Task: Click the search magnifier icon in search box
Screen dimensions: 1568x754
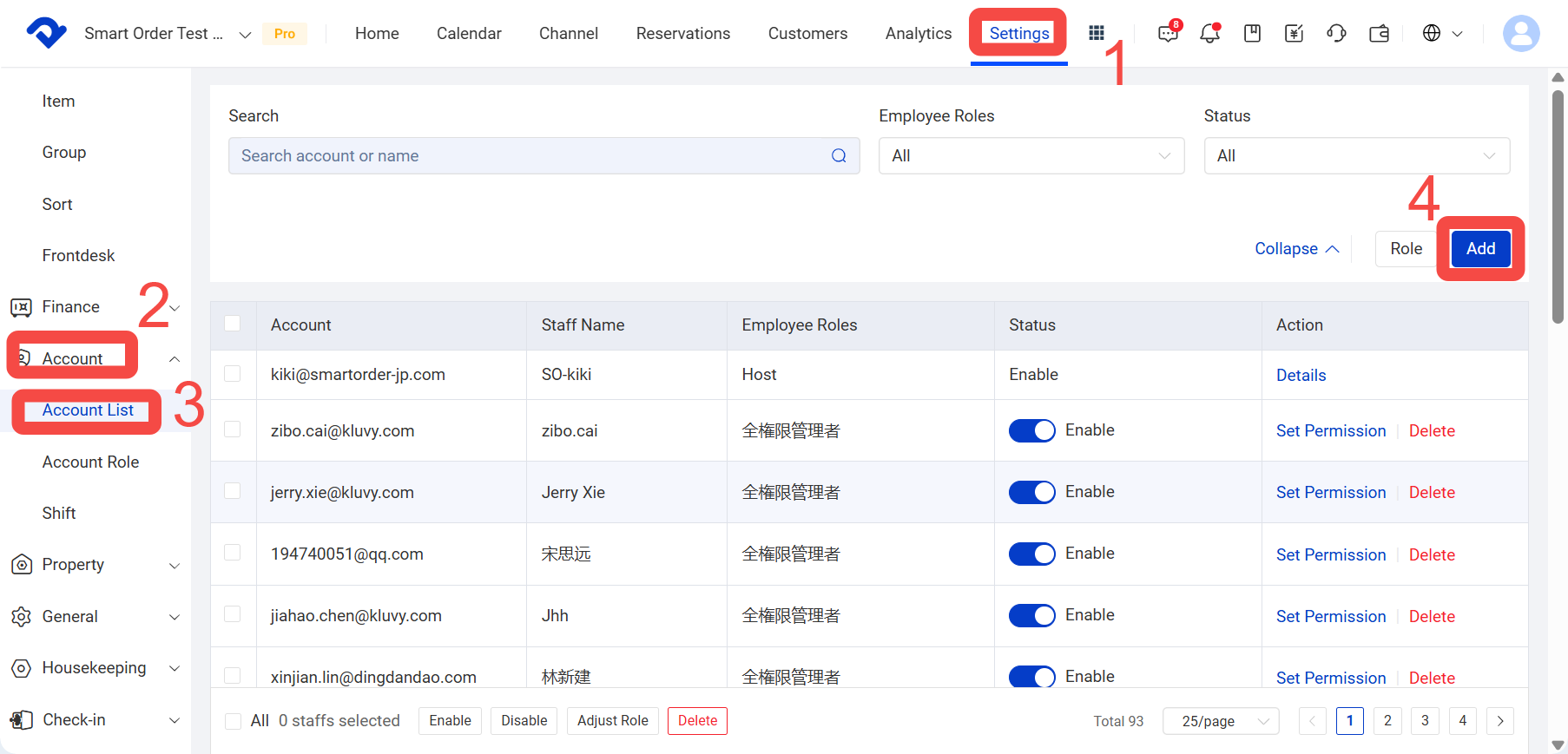Action: (x=839, y=155)
